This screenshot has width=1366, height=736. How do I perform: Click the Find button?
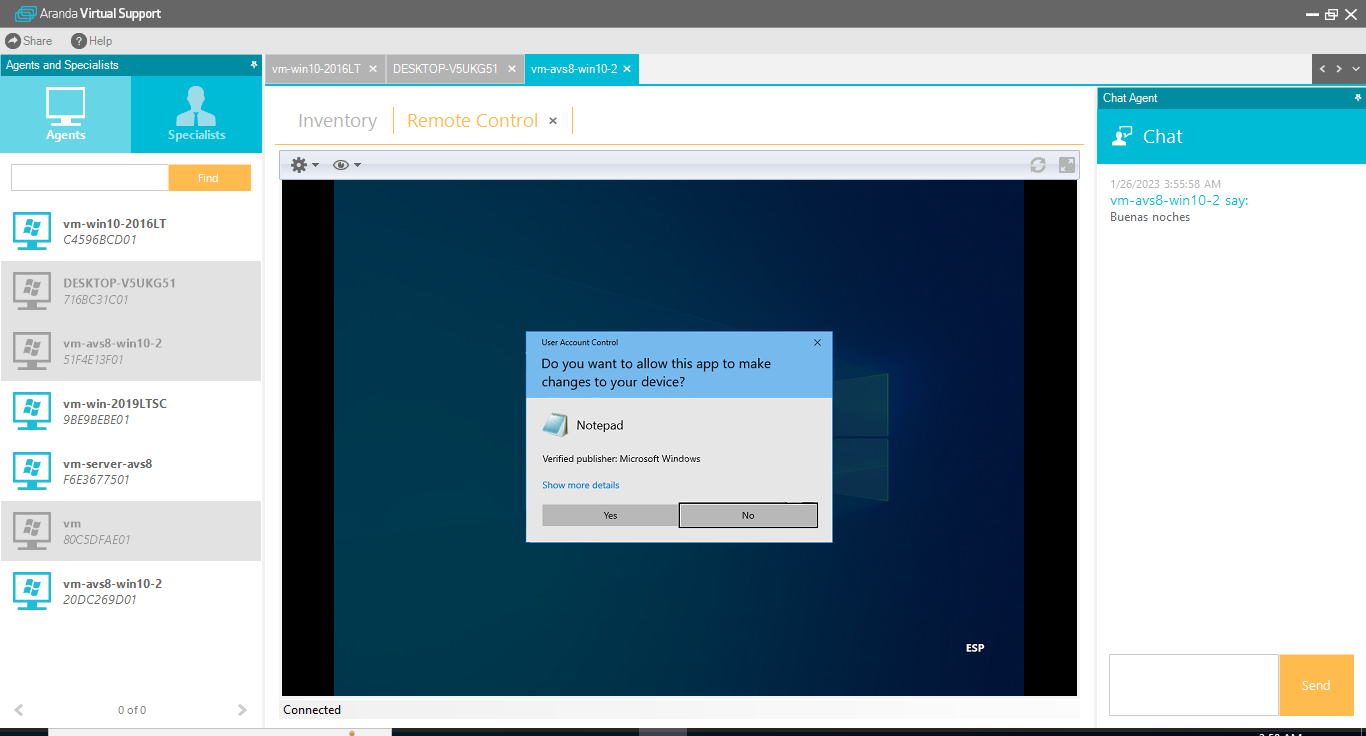click(x=209, y=178)
